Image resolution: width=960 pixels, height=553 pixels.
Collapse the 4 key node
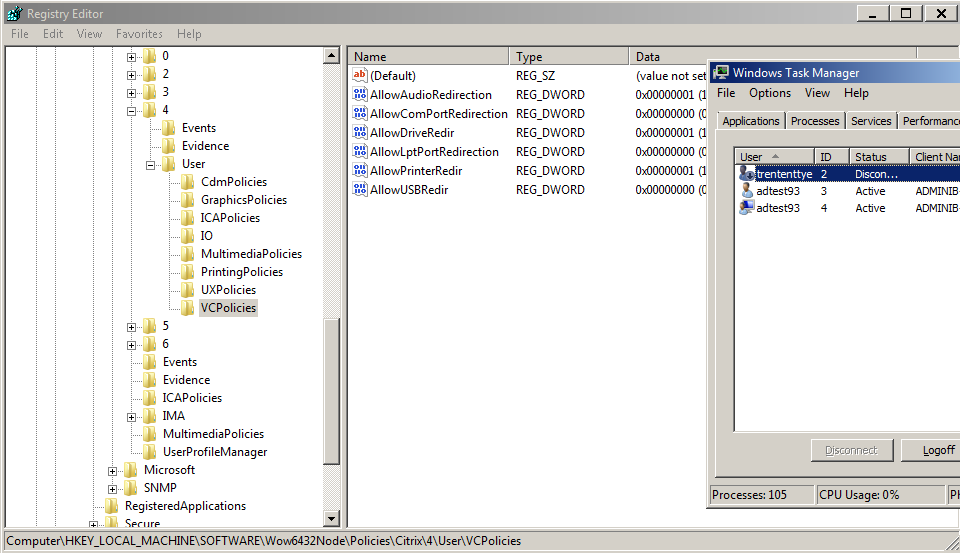tap(131, 111)
